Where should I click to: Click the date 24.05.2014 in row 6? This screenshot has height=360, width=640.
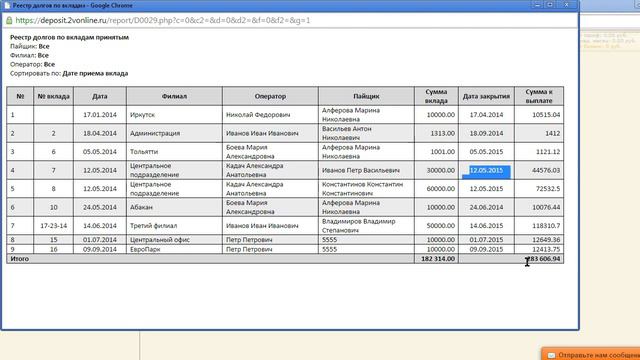click(100, 207)
